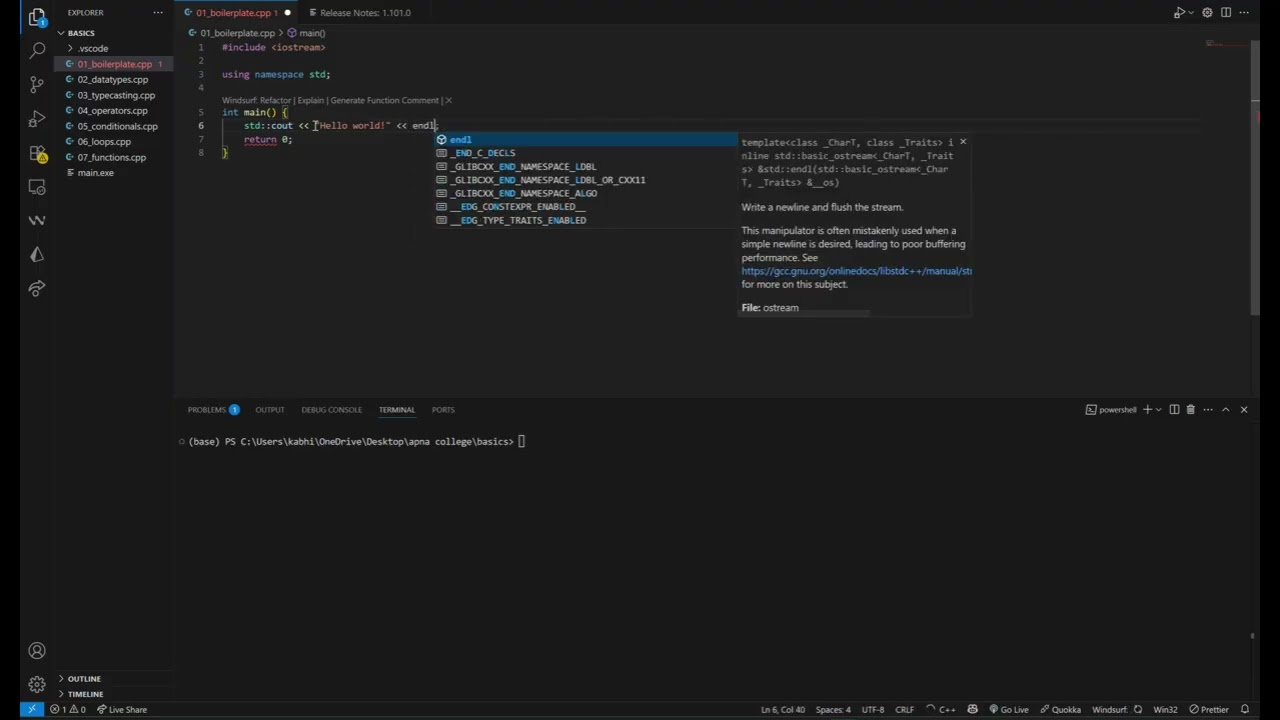Open the DEBUG CONSOLE tab
This screenshot has width=1280, height=720.
pyautogui.click(x=332, y=409)
